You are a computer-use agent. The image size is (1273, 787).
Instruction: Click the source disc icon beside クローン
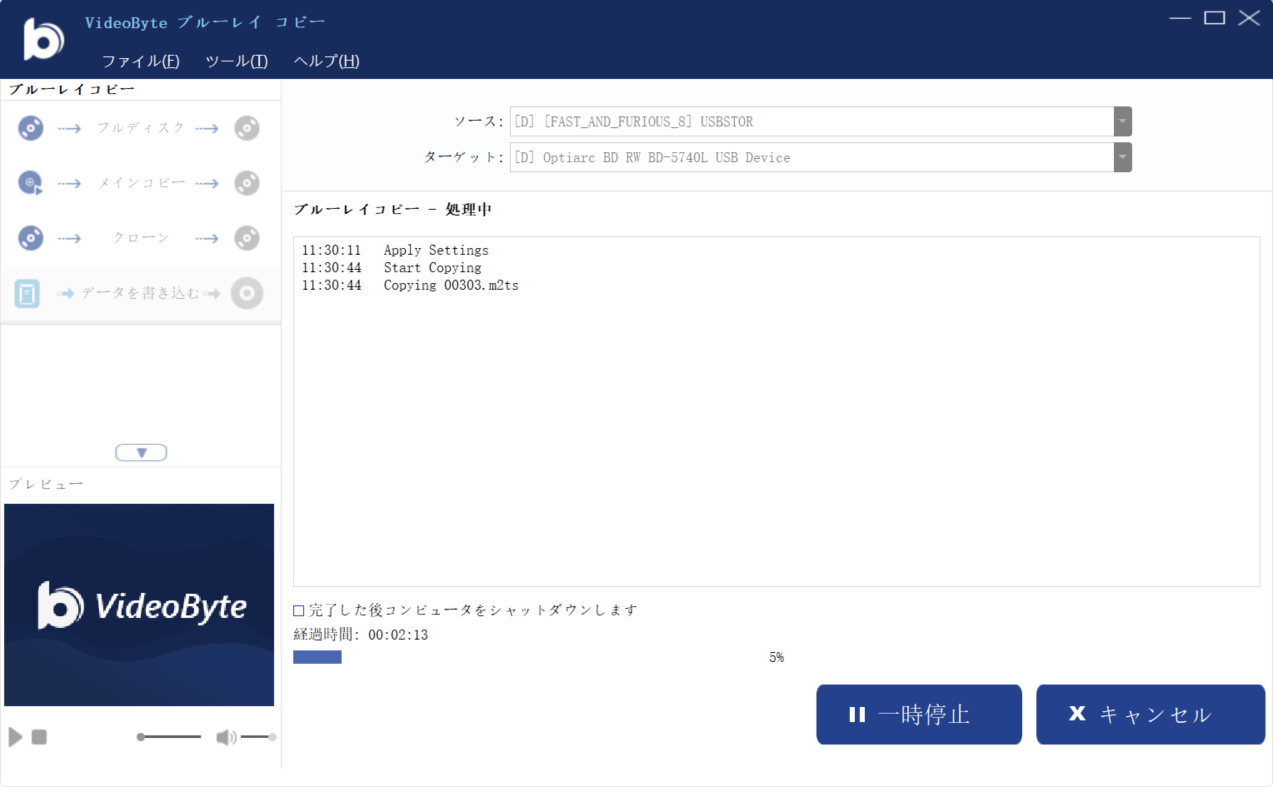(30, 238)
